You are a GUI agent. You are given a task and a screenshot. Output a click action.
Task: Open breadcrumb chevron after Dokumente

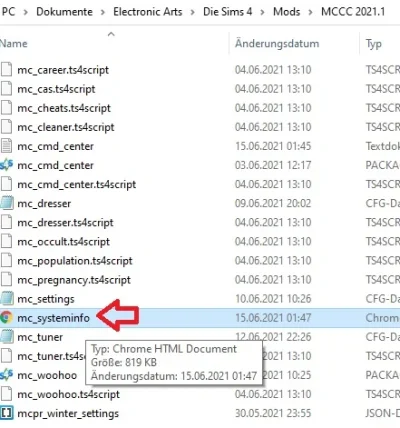coord(103,12)
